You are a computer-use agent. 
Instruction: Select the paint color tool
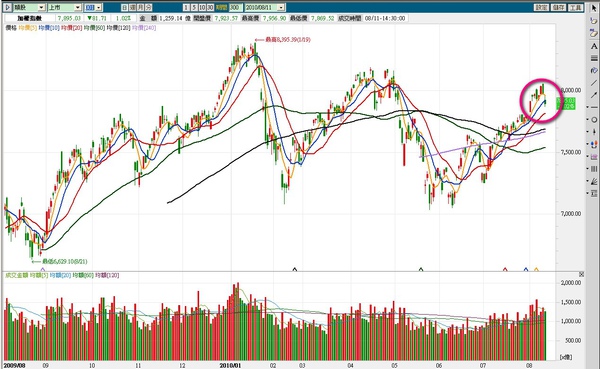(x=594, y=70)
